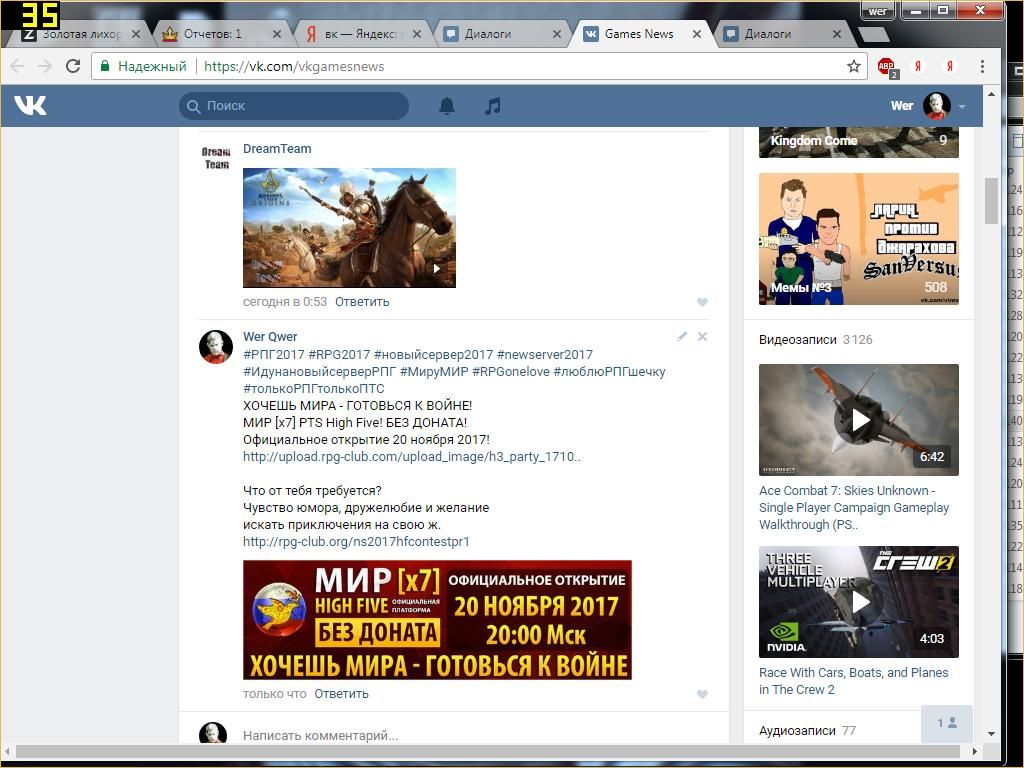Reply to DreamTeam comment via Ответить
Screen dimensions: 1024x768
pos(362,302)
